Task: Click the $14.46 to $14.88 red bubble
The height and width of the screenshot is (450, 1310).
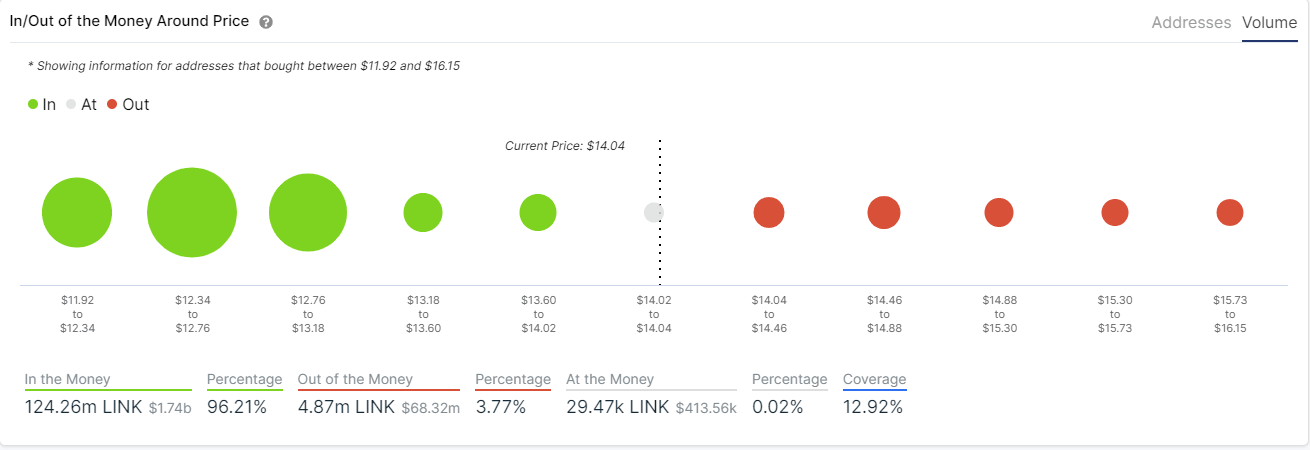Action: tap(884, 213)
